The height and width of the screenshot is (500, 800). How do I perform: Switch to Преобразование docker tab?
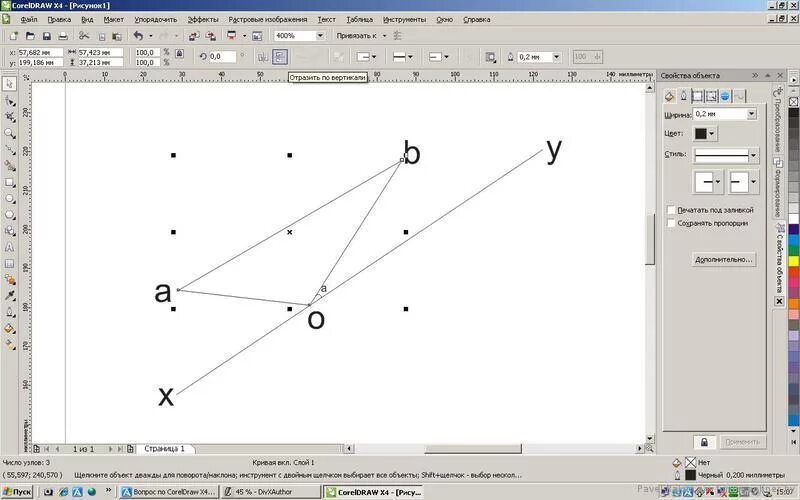[x=777, y=120]
